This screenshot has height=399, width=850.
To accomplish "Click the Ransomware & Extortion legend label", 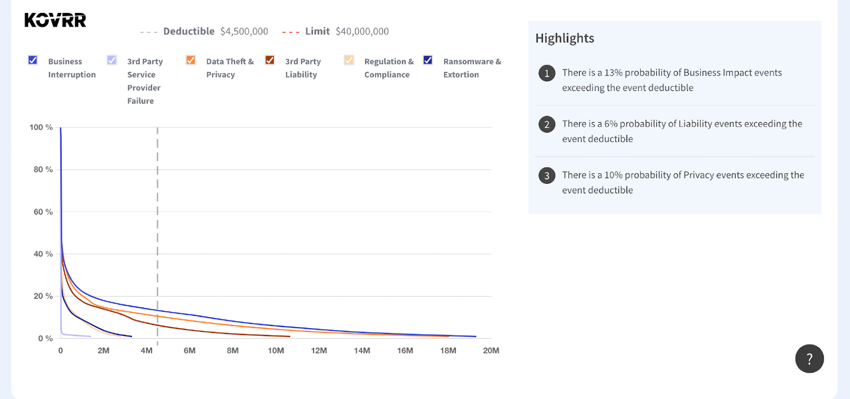I will 472,68.
